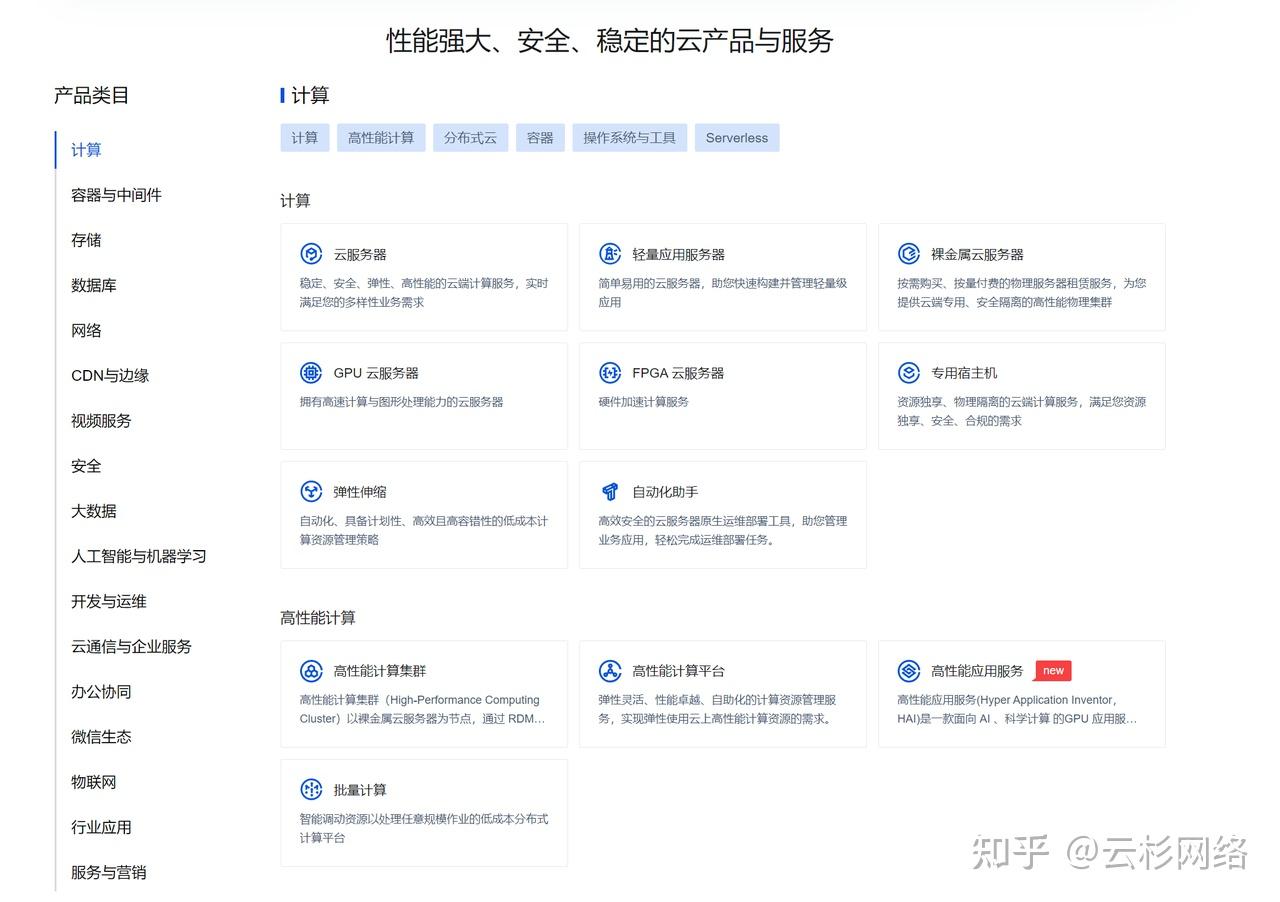This screenshot has width=1280, height=902.
Task: Select the 批量计算 icon
Action: tap(311, 788)
